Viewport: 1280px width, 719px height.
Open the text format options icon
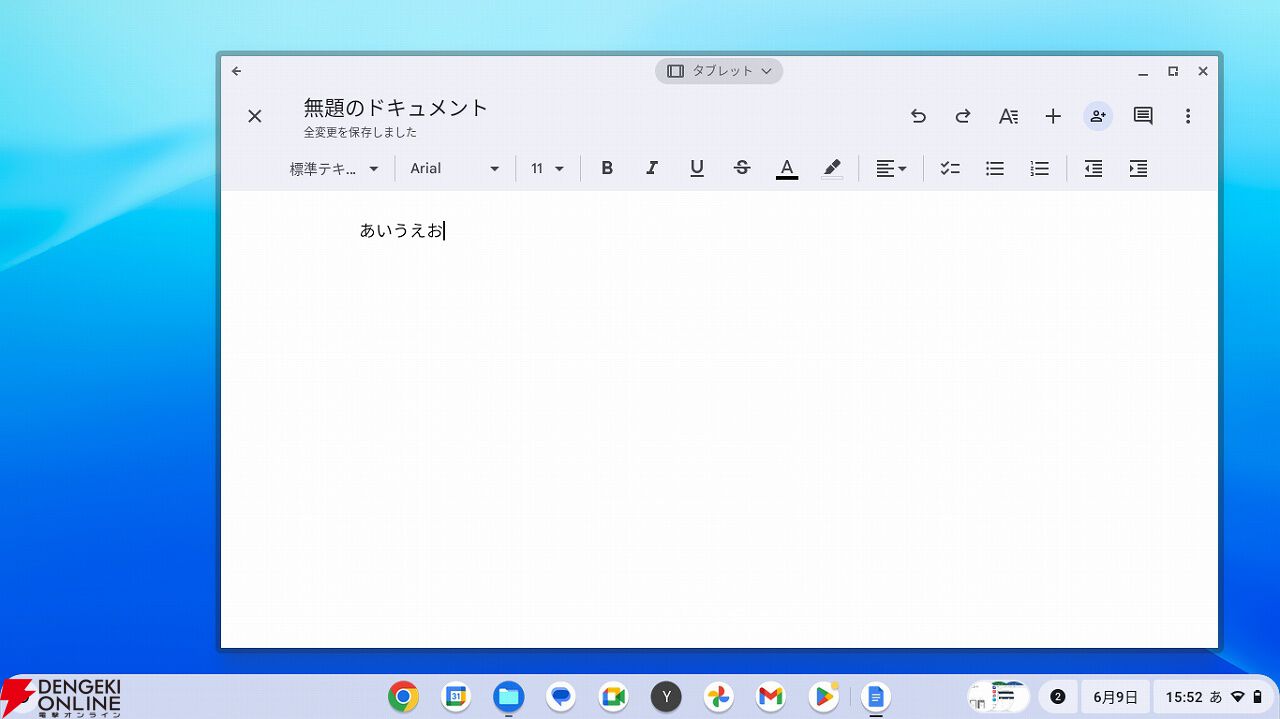(1008, 116)
